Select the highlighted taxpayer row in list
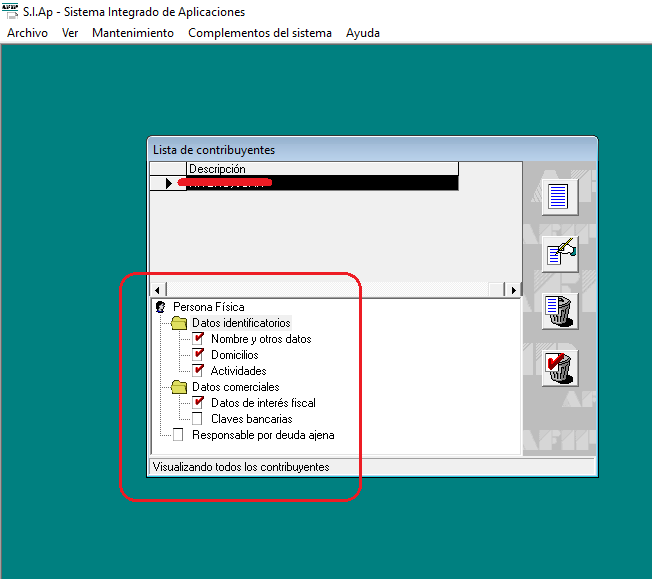Screen dimensions: 652x579 click(x=320, y=183)
